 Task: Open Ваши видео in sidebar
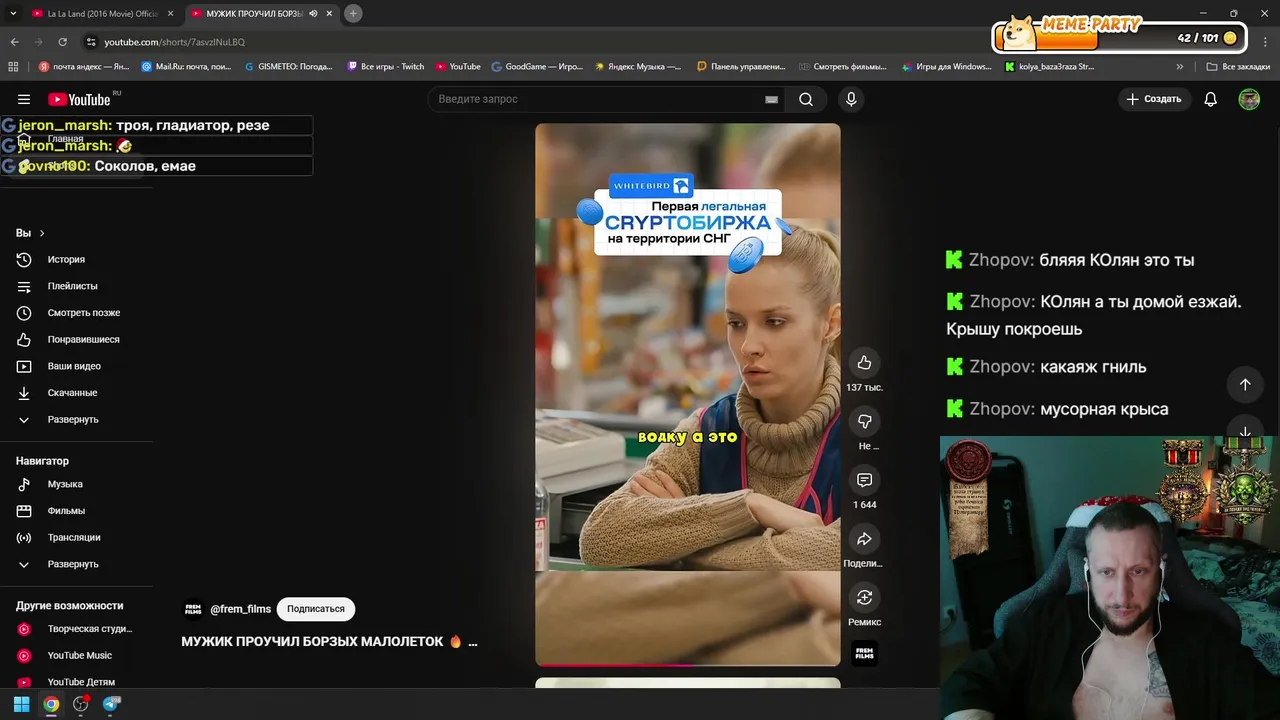pos(76,366)
